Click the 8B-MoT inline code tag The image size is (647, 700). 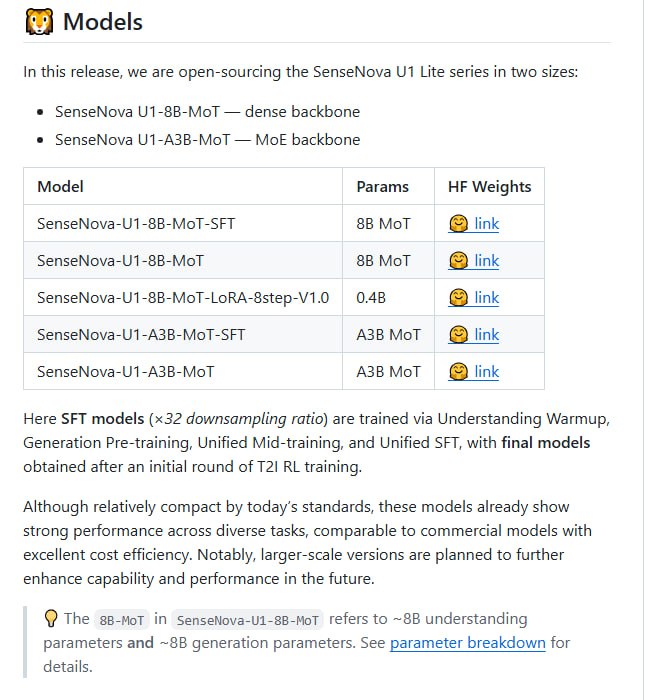pyautogui.click(x=121, y=620)
